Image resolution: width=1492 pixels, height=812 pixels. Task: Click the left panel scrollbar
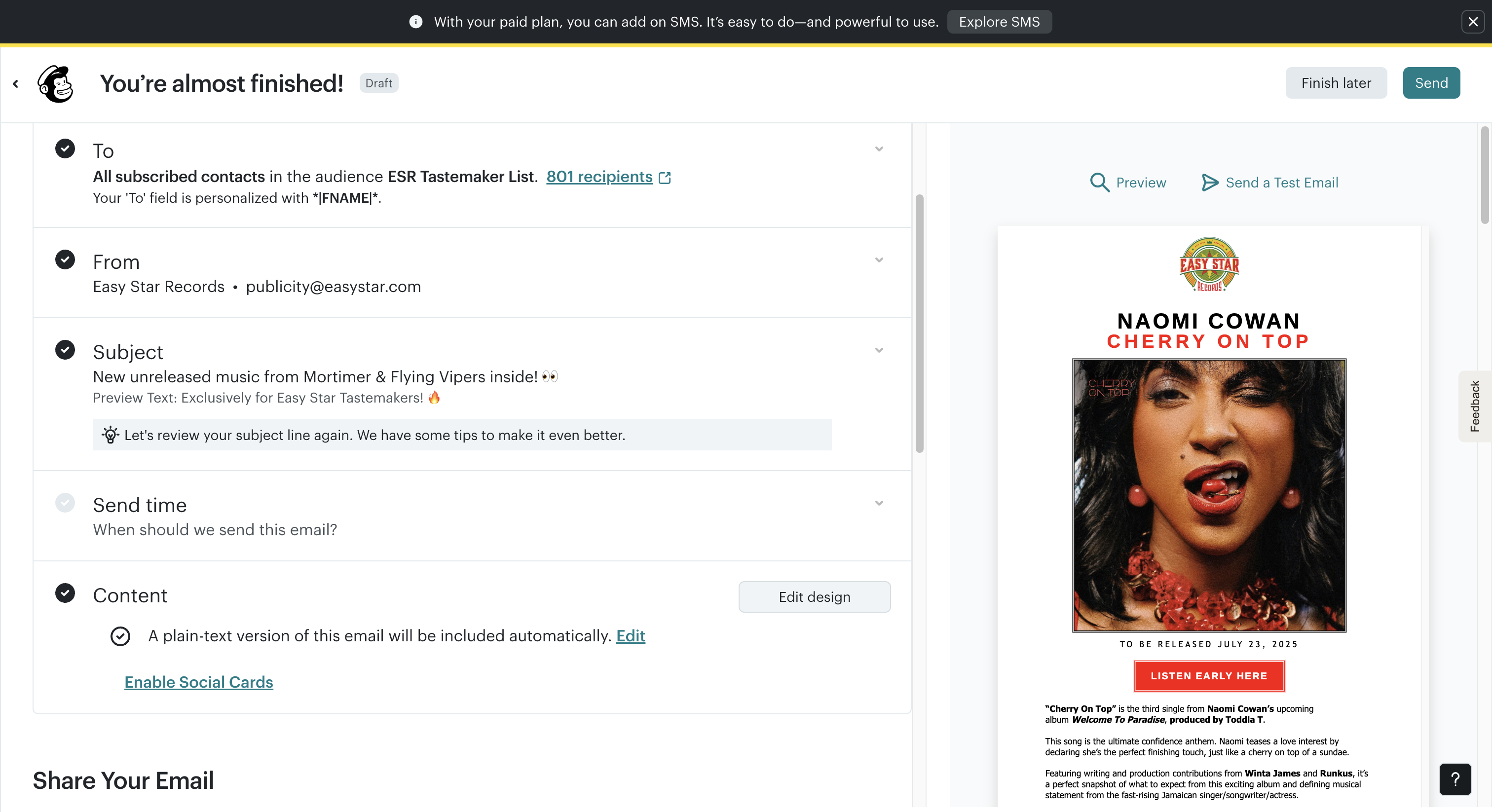point(919,323)
